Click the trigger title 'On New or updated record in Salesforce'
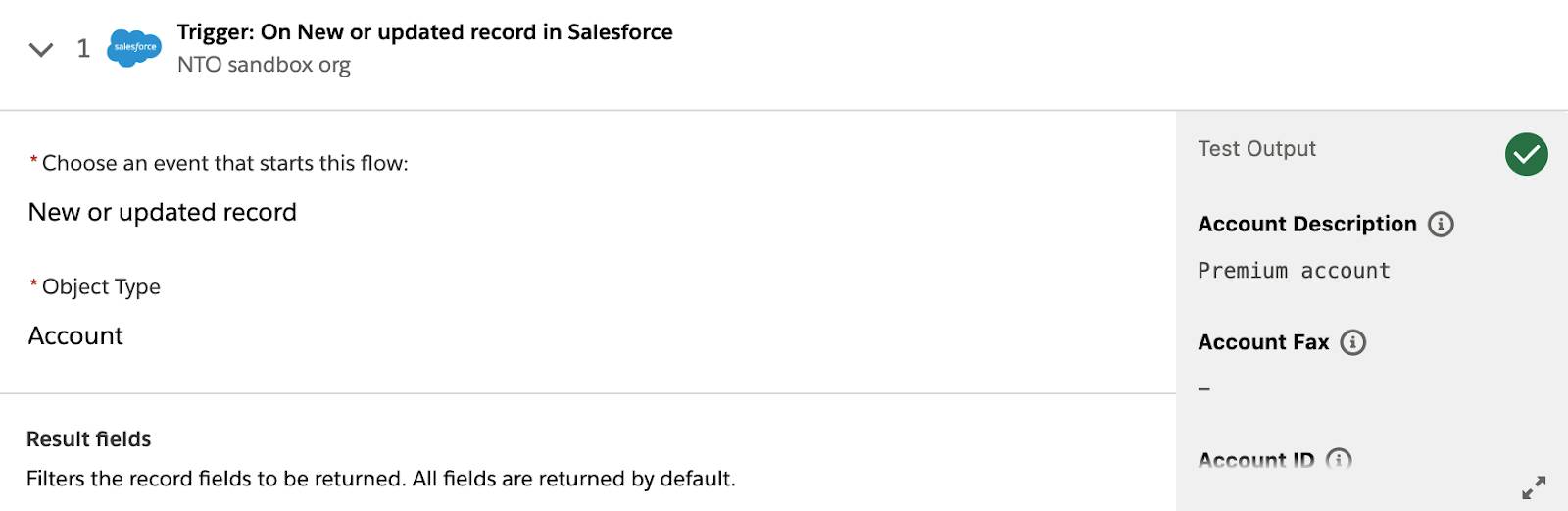The image size is (1568, 511). (425, 32)
